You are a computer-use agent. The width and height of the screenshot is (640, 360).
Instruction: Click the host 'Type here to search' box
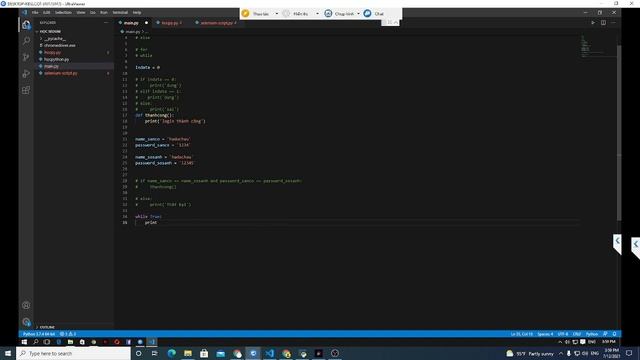(73, 353)
